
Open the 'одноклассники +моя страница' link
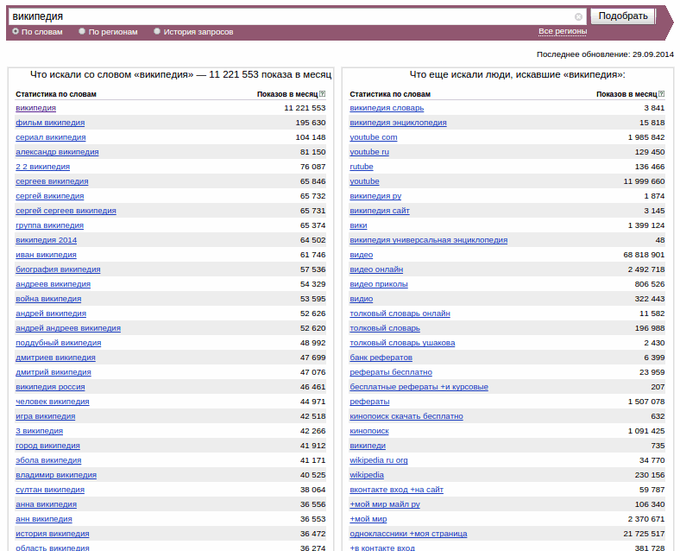(x=408, y=534)
